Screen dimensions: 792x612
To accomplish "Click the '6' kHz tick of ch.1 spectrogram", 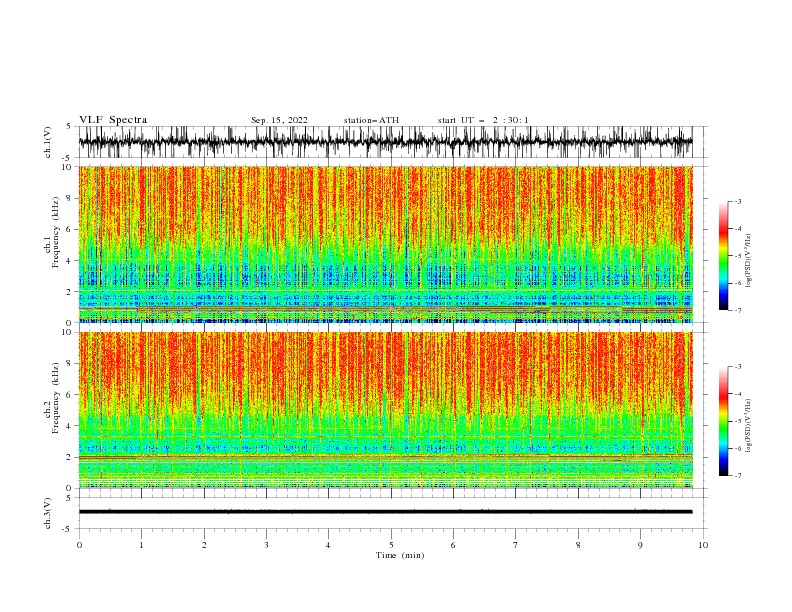I will [70, 229].
